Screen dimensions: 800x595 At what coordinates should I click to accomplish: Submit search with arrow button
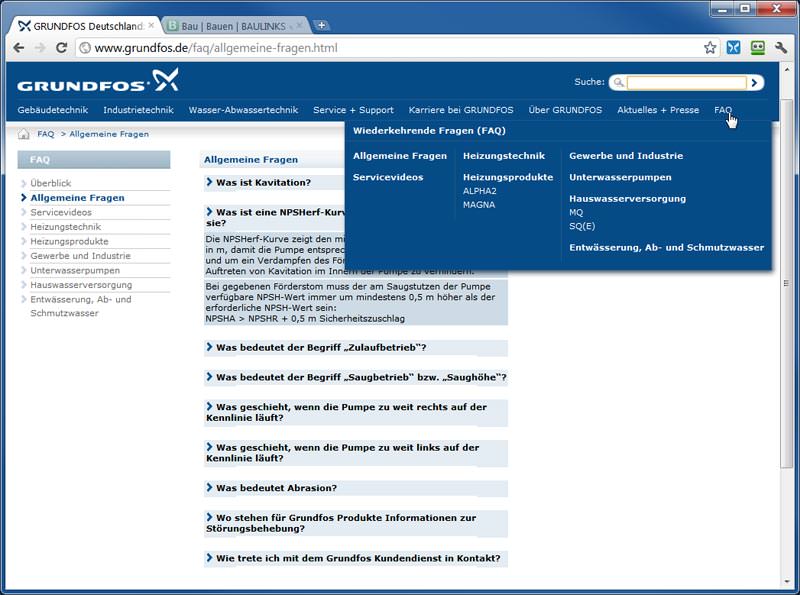pyautogui.click(x=755, y=82)
